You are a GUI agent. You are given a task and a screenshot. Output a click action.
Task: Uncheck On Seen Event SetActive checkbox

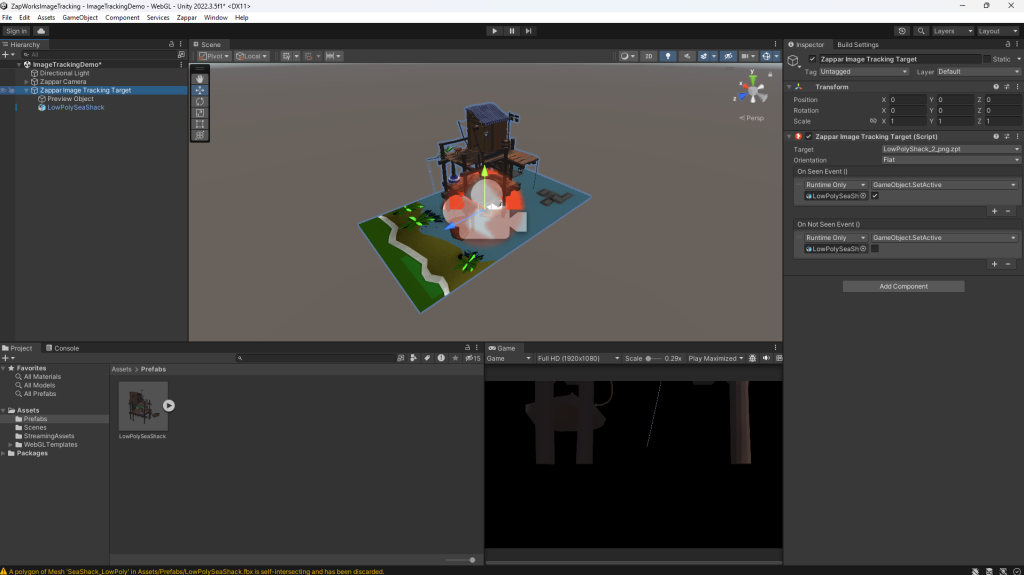(875, 196)
